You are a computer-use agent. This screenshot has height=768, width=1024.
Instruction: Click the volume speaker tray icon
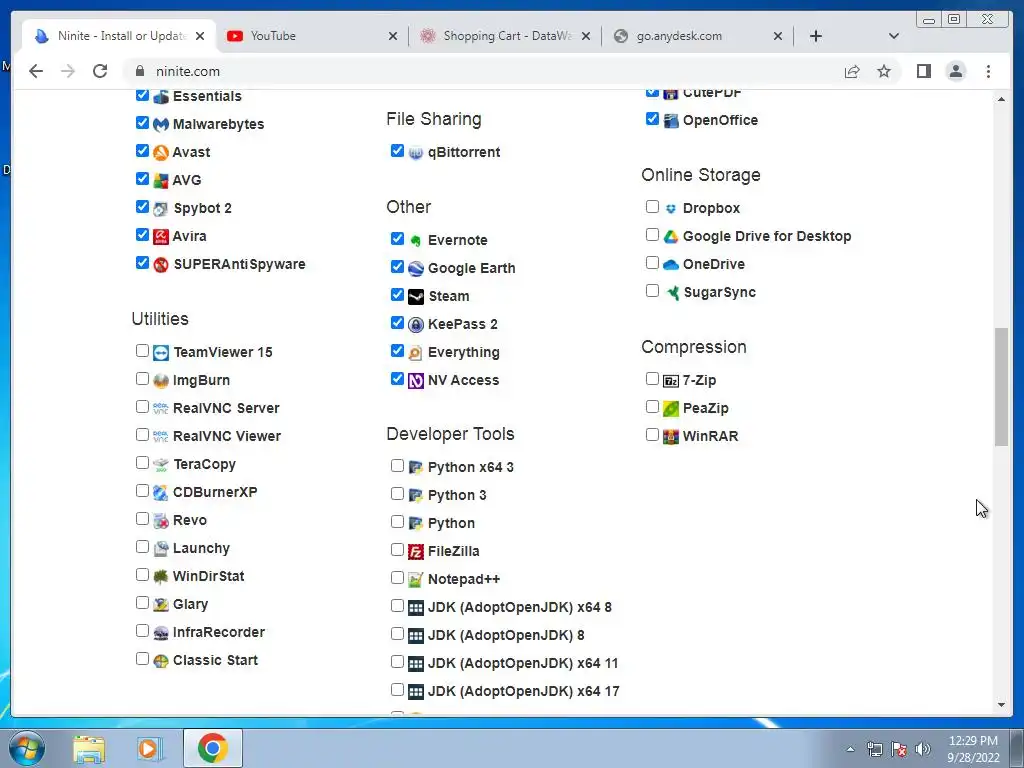point(923,749)
